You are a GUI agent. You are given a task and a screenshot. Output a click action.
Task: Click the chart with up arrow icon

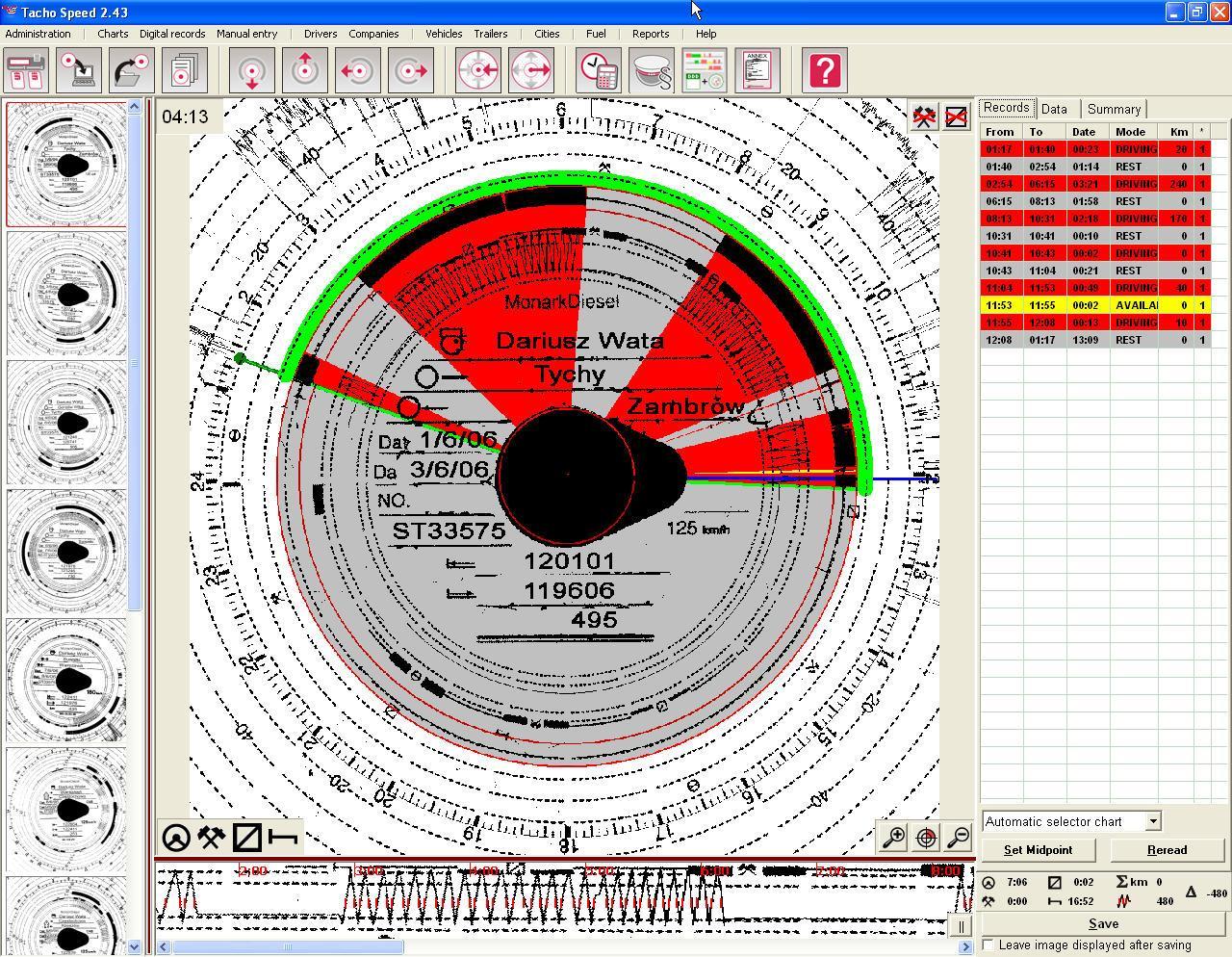pos(304,71)
